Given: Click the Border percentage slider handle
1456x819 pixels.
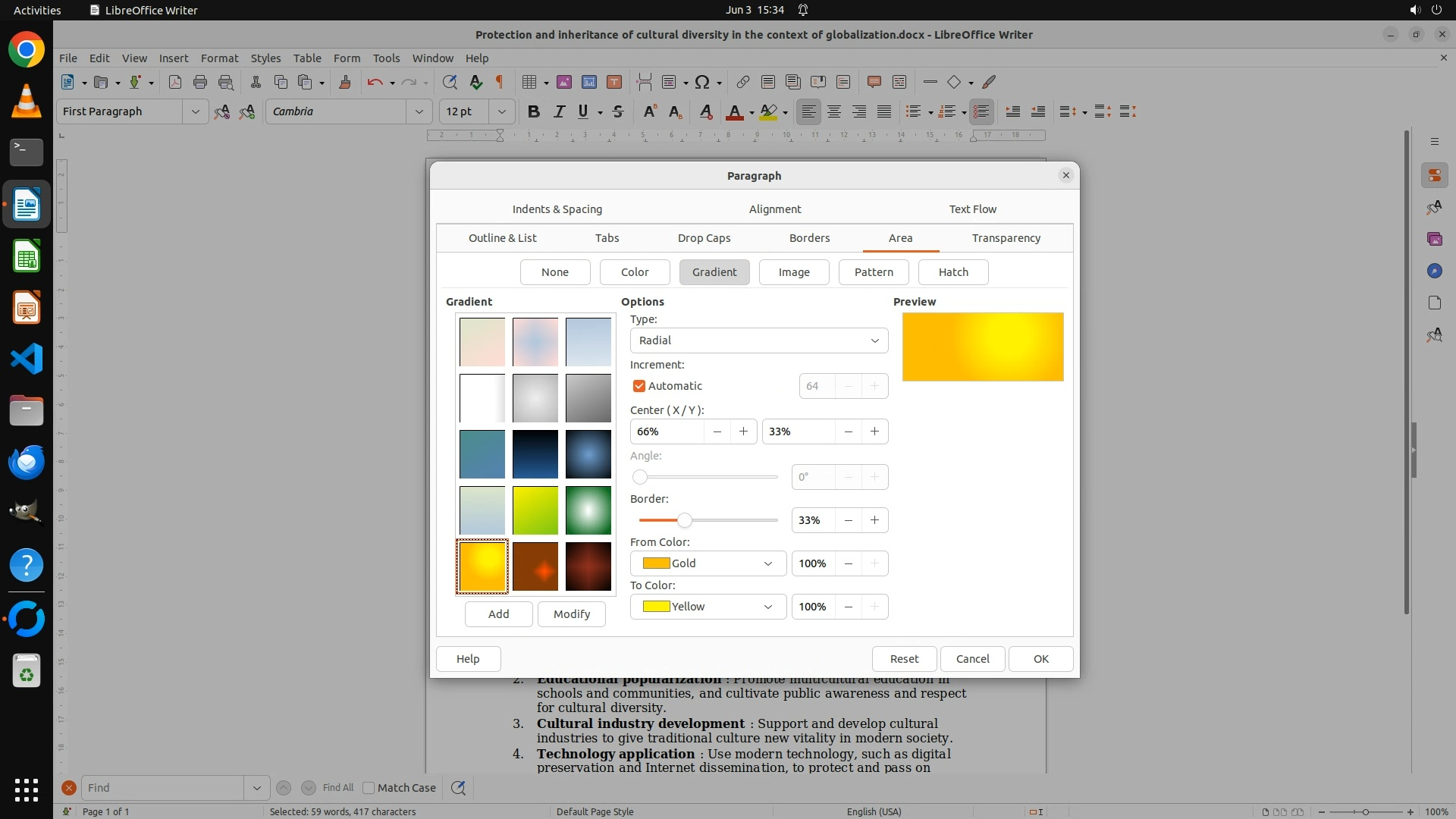Looking at the screenshot, I should [685, 520].
